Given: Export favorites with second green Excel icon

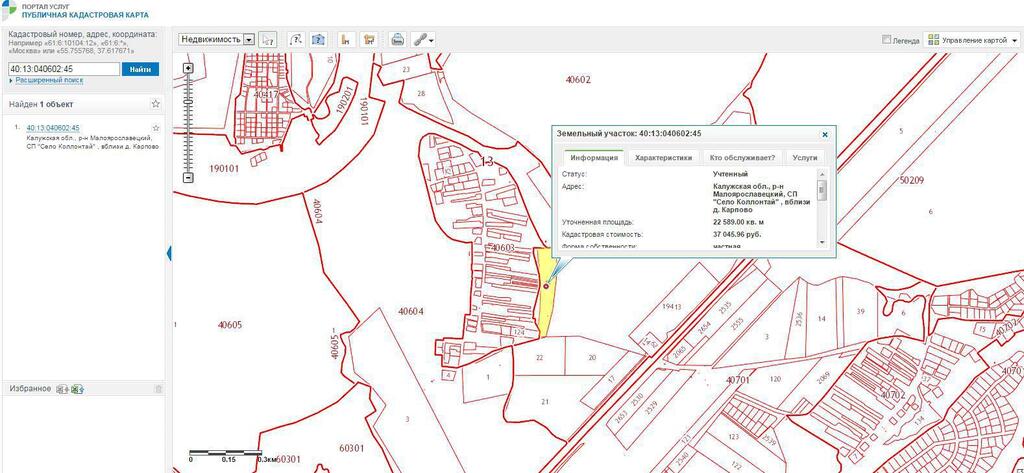Looking at the screenshot, I should 77,389.
